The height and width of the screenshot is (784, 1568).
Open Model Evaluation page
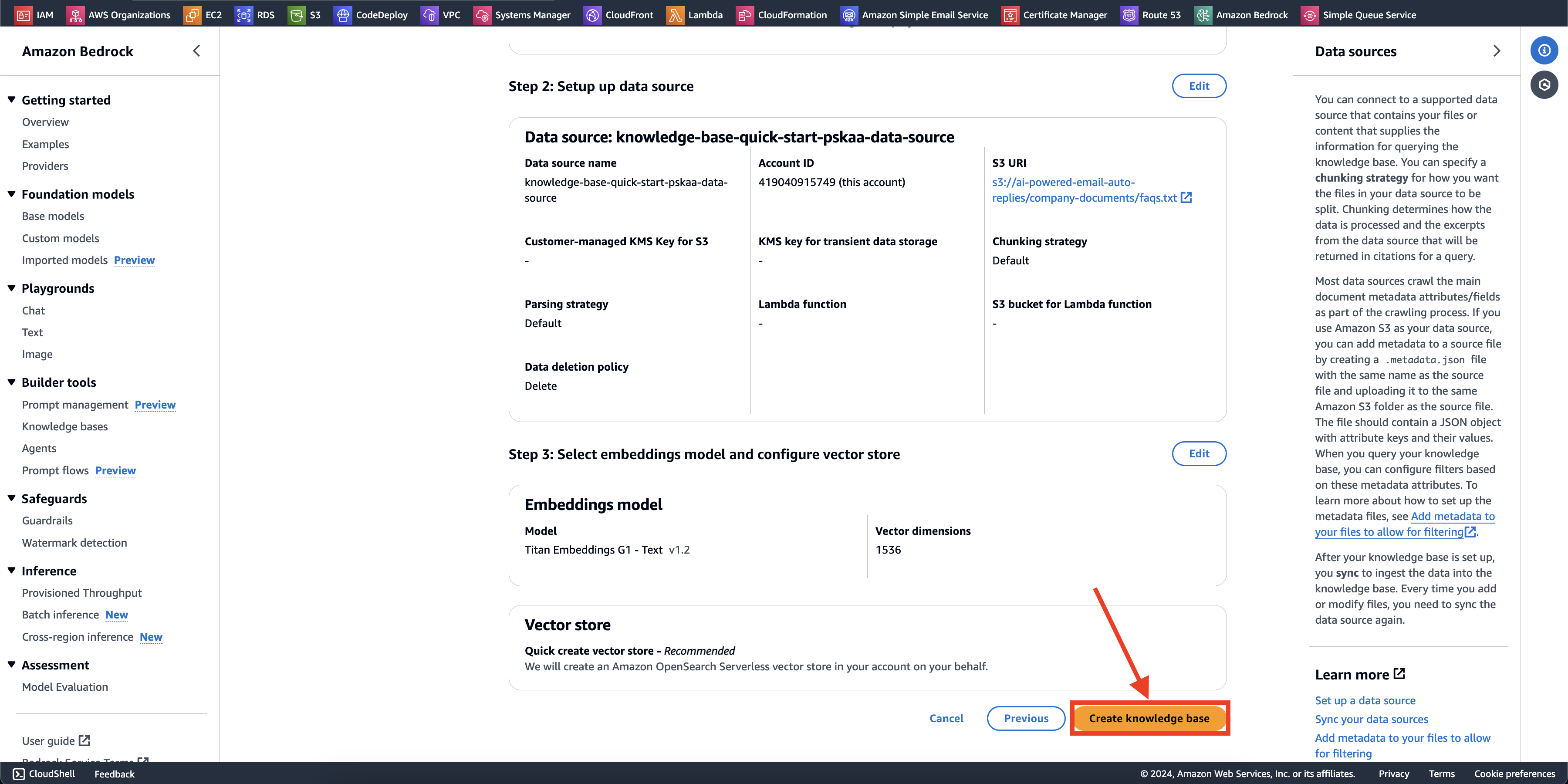point(64,686)
